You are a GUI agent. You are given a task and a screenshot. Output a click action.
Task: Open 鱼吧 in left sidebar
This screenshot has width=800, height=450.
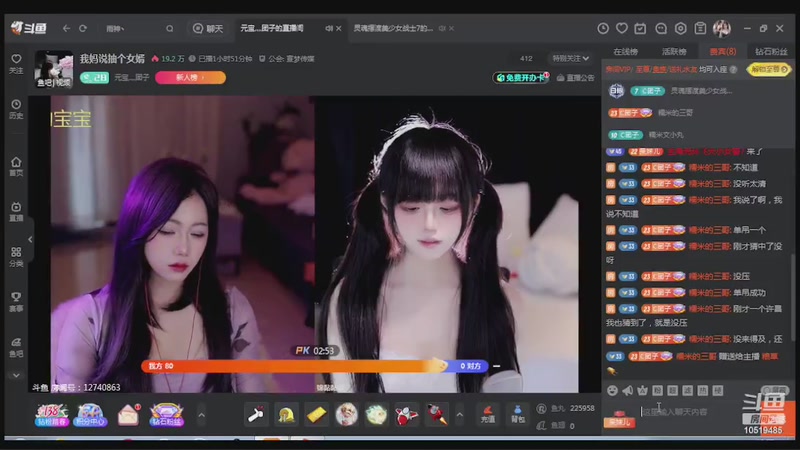click(16, 347)
